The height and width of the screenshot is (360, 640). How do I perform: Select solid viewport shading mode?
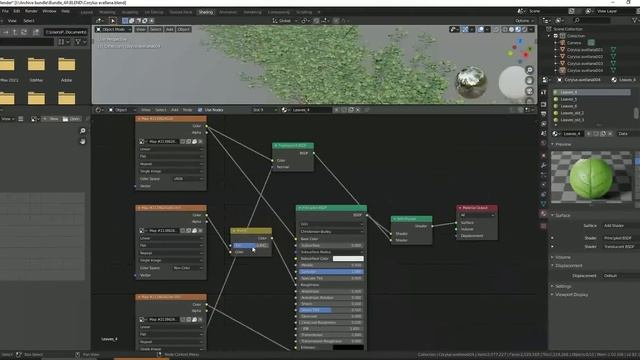click(511, 29)
